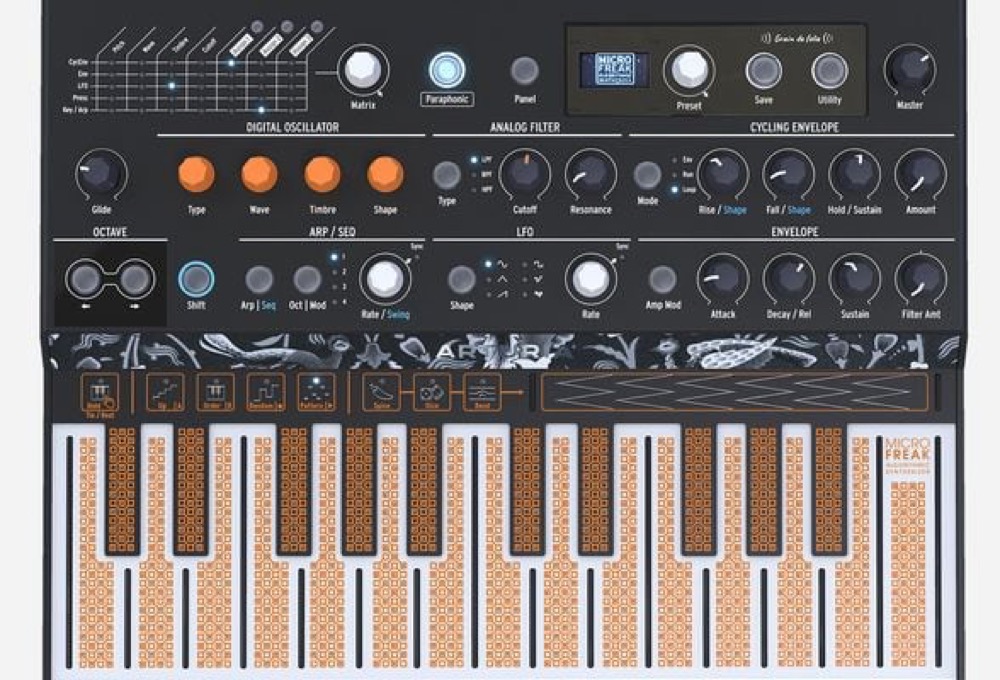
Task: Open the Utility menu button
Action: pyautogui.click(x=829, y=71)
